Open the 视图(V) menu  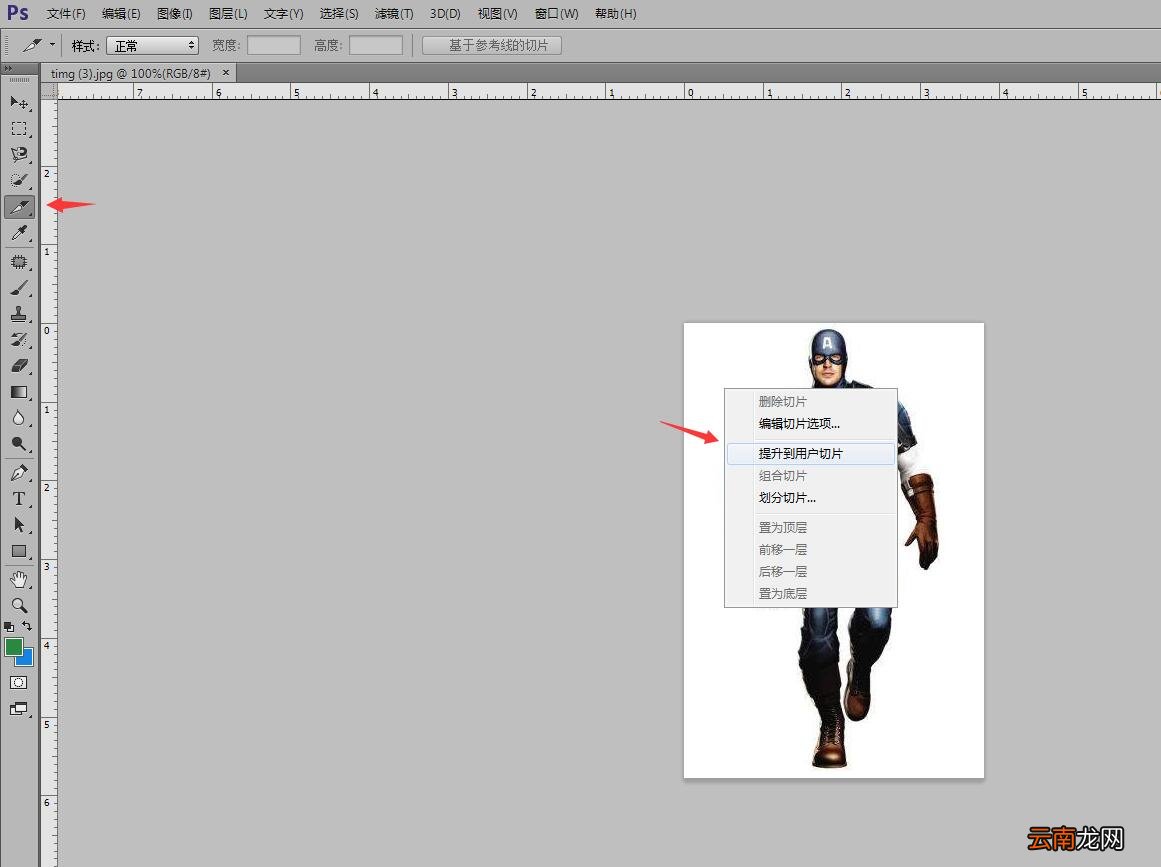click(498, 14)
